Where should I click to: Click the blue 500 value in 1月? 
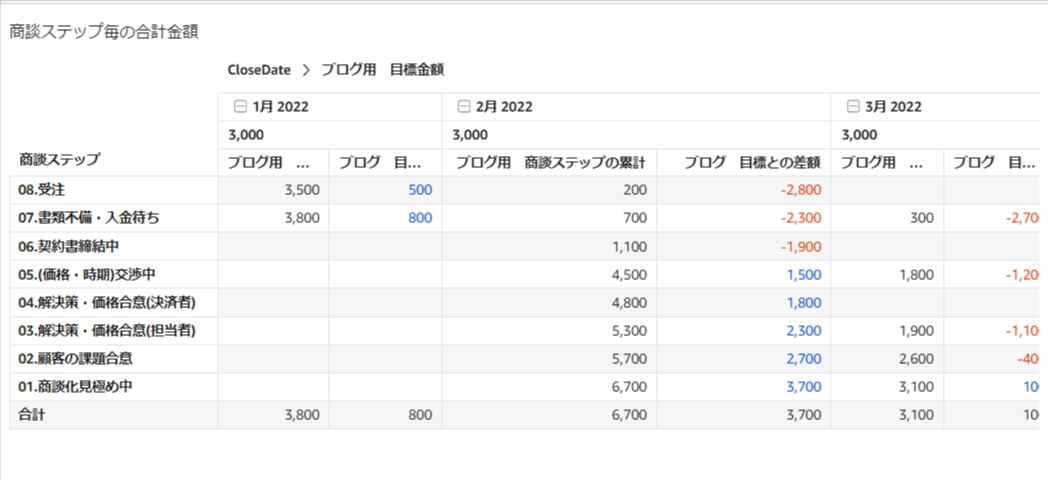(x=420, y=190)
